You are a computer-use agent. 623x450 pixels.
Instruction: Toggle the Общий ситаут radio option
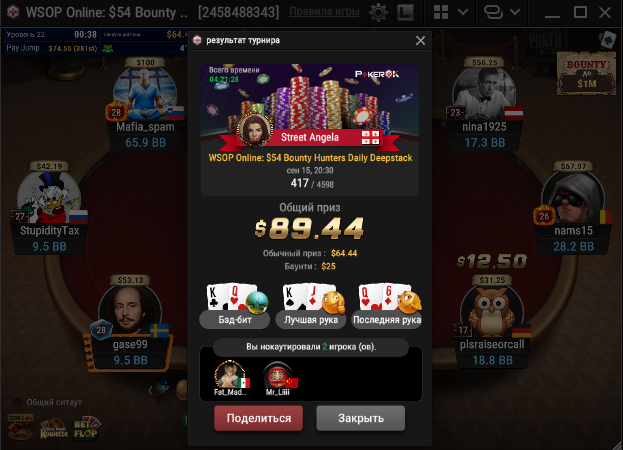pos(17,402)
